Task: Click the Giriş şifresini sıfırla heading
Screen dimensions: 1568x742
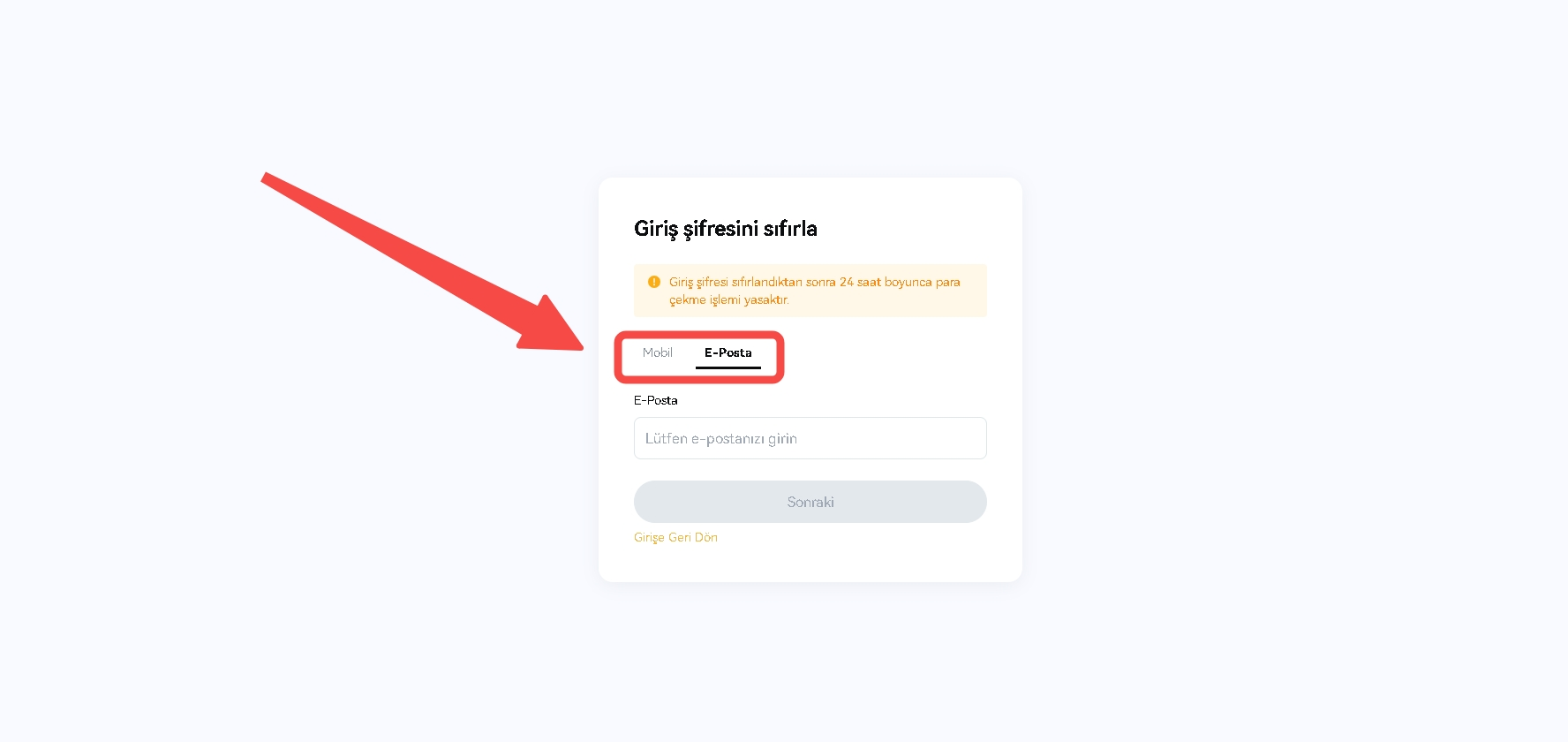Action: 726,229
